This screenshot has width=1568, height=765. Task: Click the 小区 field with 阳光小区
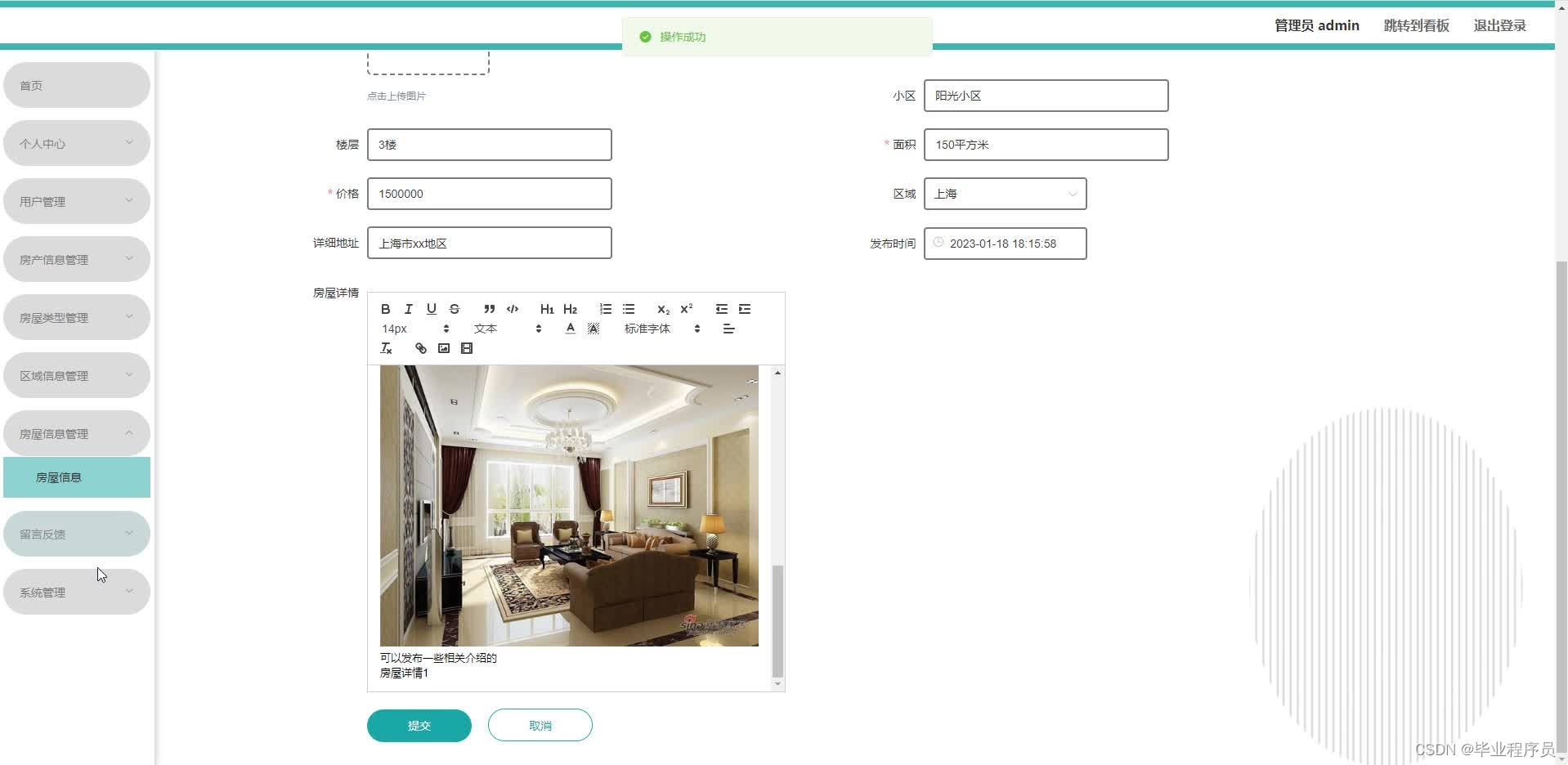point(1046,96)
